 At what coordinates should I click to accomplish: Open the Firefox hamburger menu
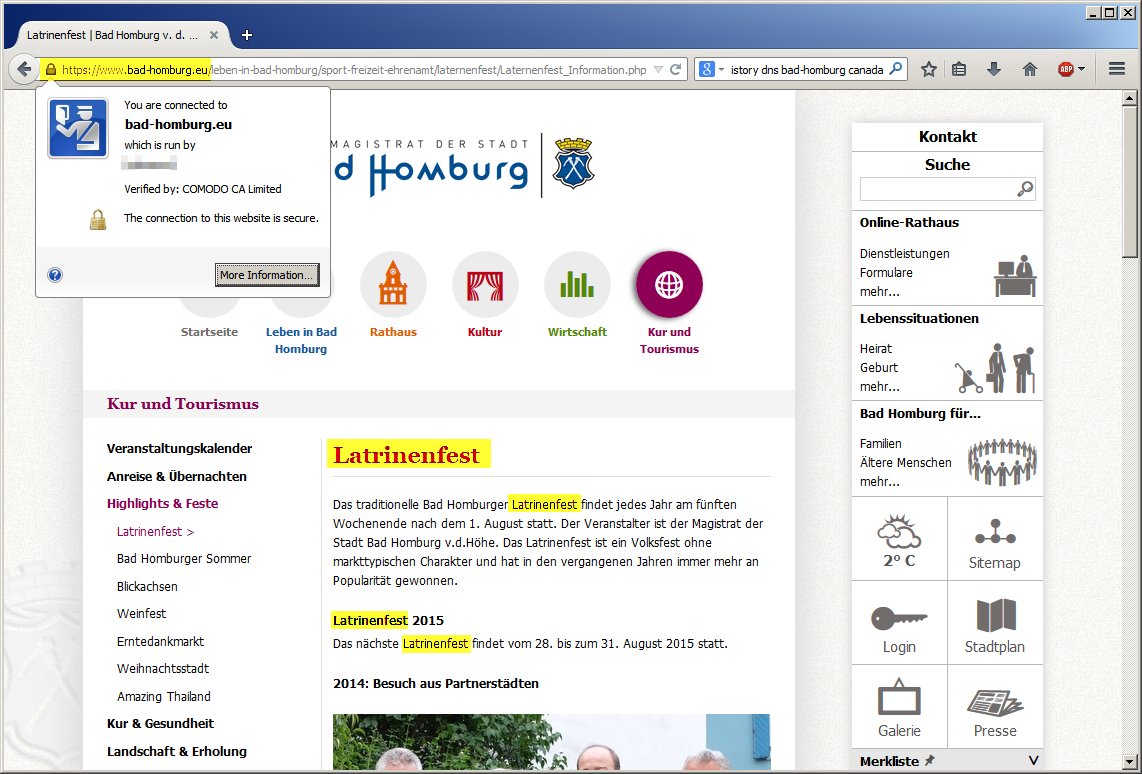click(x=1117, y=70)
